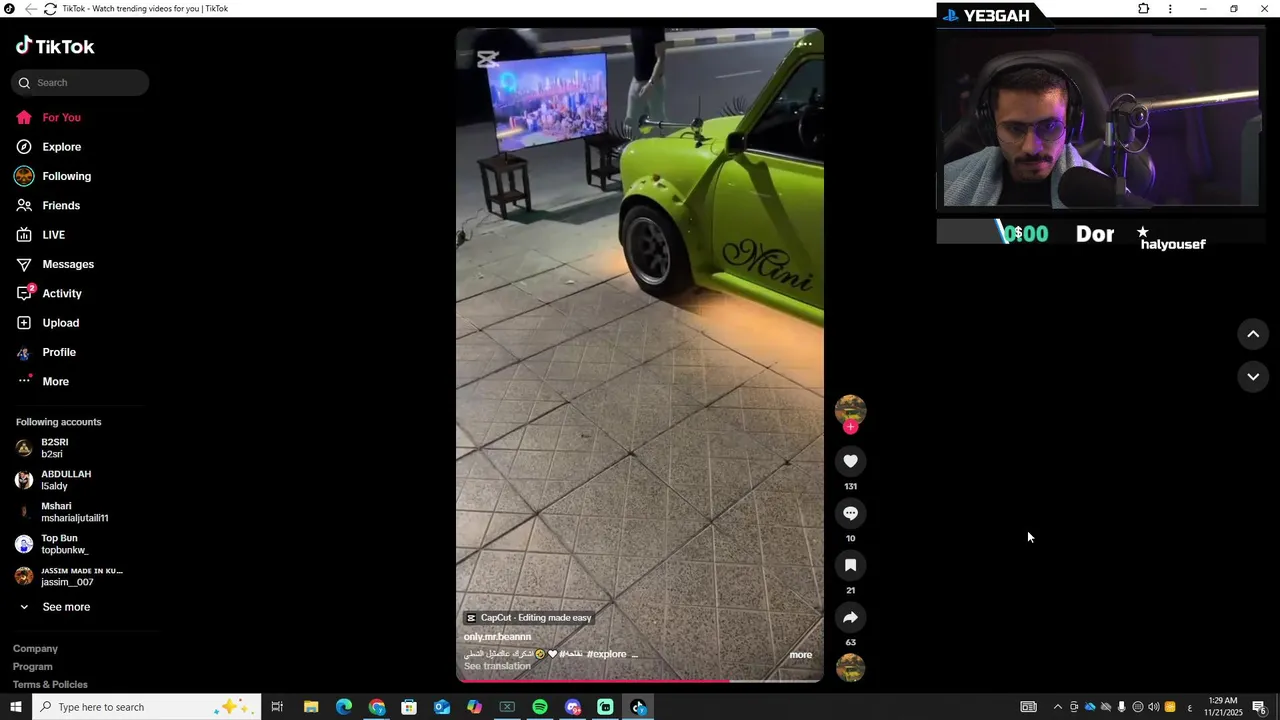1280x720 pixels.
Task: Click the TikTok app taskbar icon
Action: point(638,707)
